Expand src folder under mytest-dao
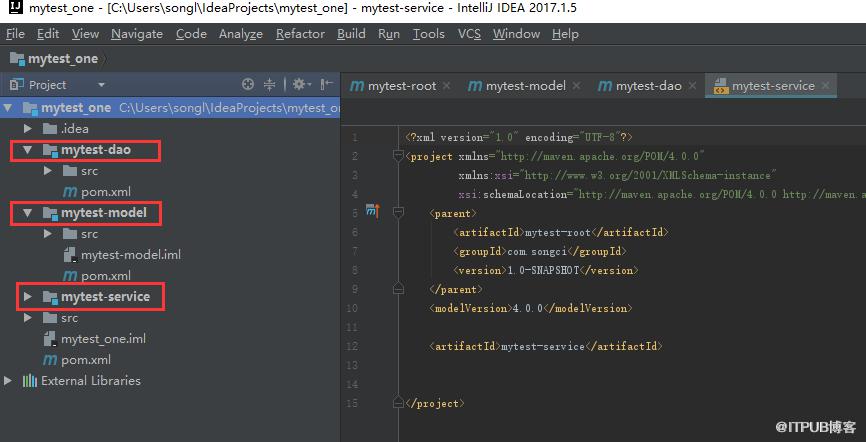This screenshot has height=442, width=866. tap(48, 171)
